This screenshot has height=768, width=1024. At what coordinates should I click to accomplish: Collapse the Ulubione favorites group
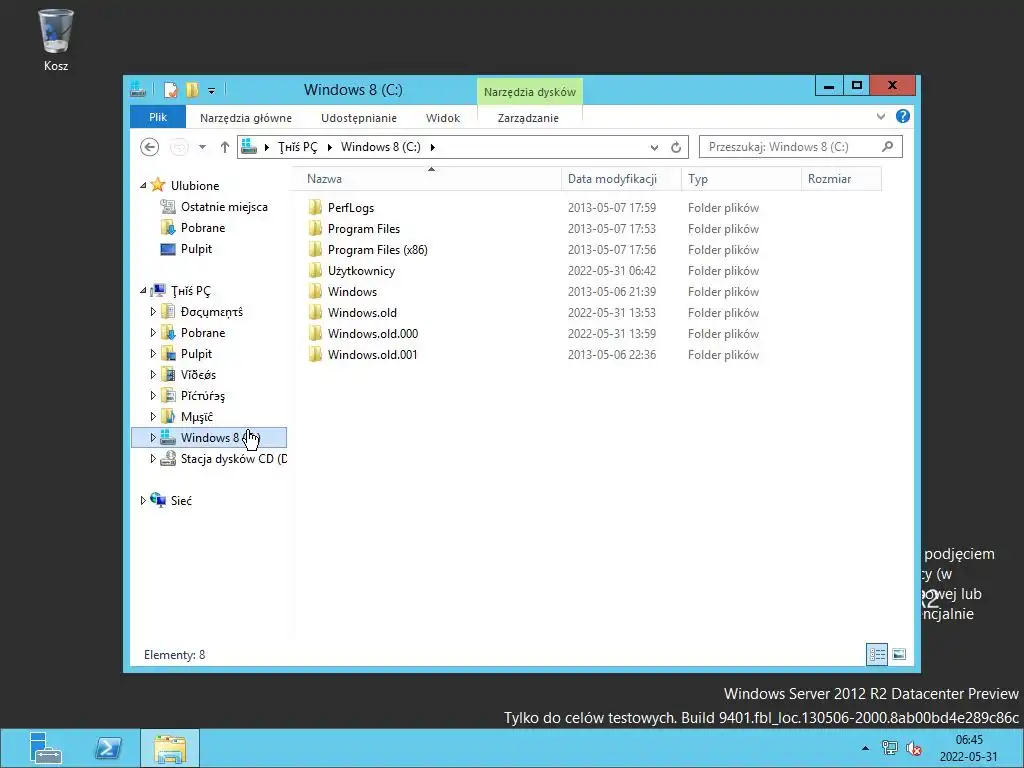click(x=143, y=185)
